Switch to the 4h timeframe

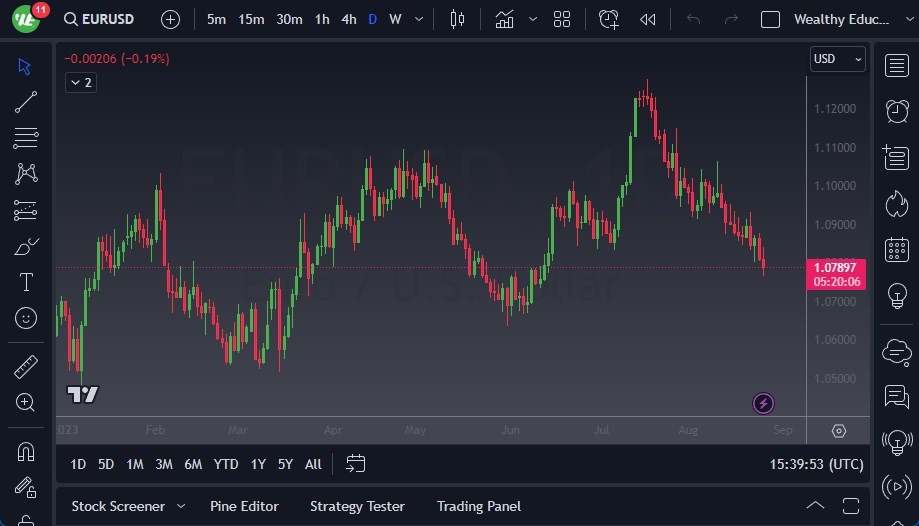point(348,19)
